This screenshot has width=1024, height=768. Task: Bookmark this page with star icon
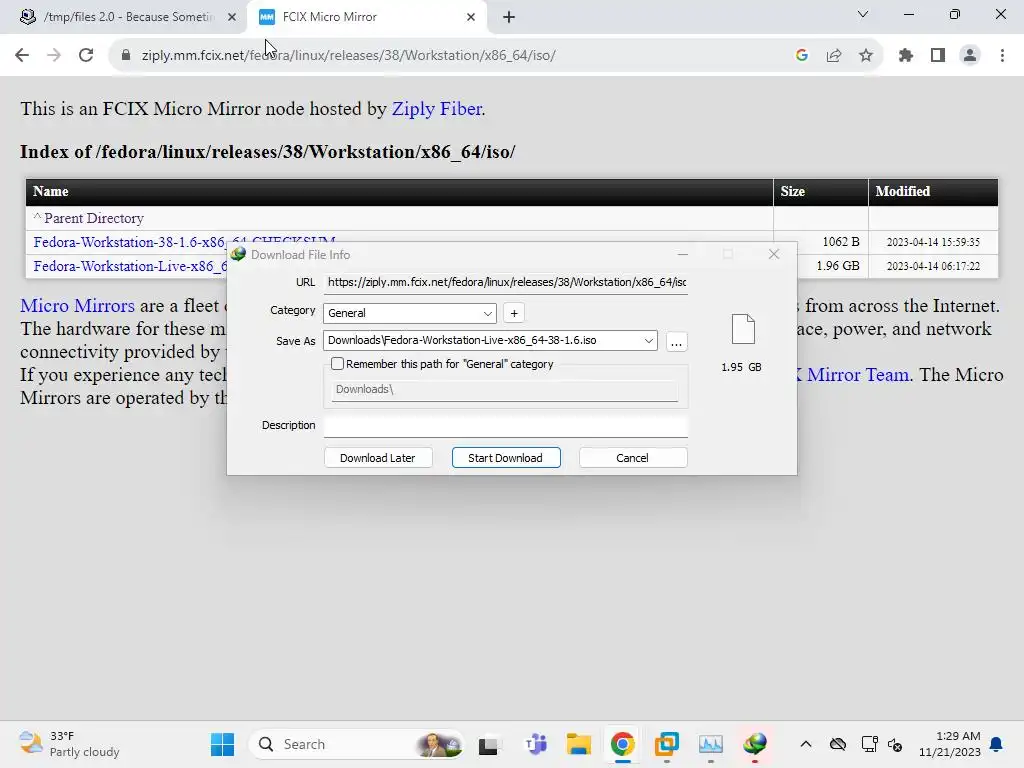coord(866,56)
